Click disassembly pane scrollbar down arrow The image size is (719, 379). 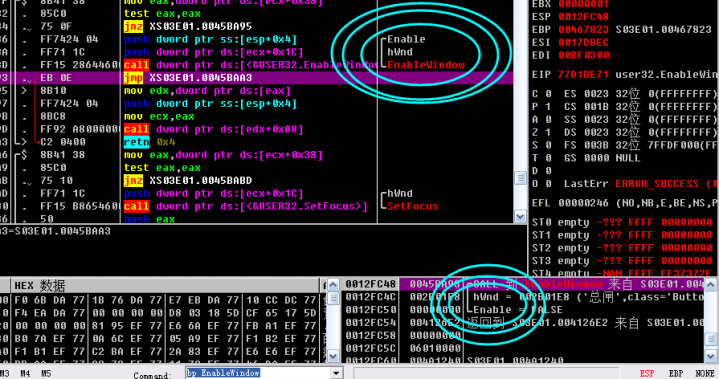click(x=520, y=216)
